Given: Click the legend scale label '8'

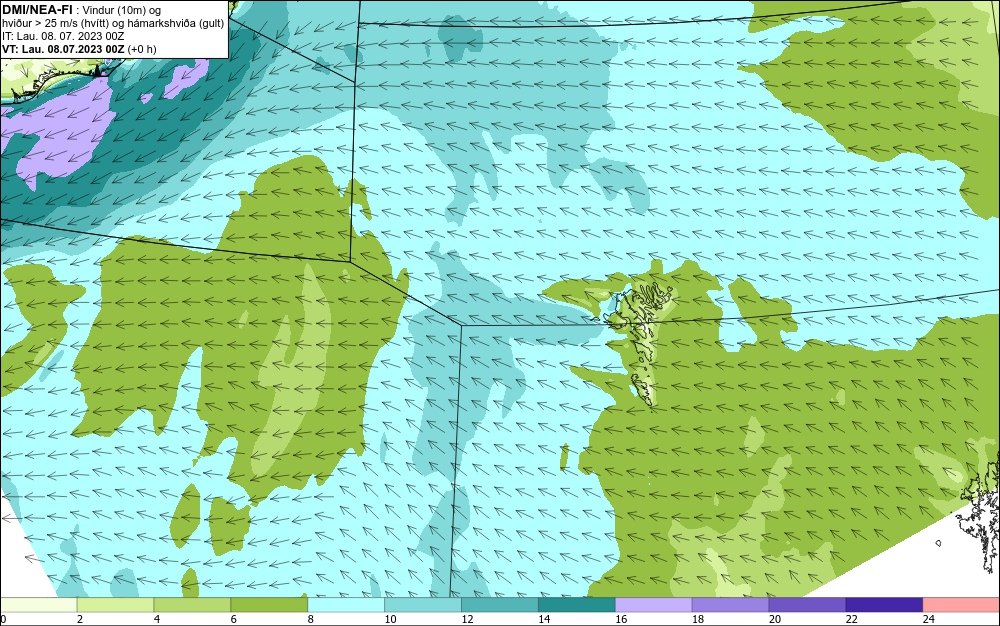Looking at the screenshot, I should (311, 619).
